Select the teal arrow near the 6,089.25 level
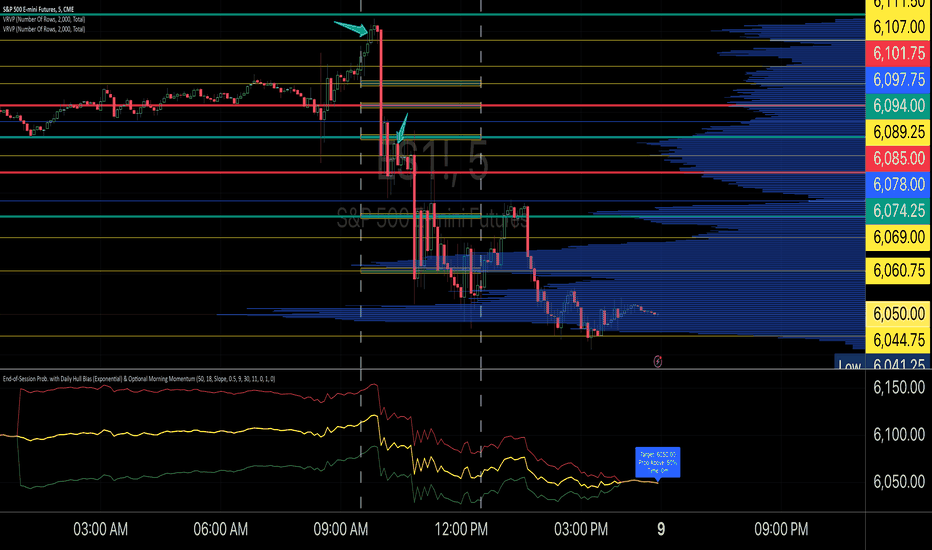The image size is (932, 550). [x=402, y=128]
